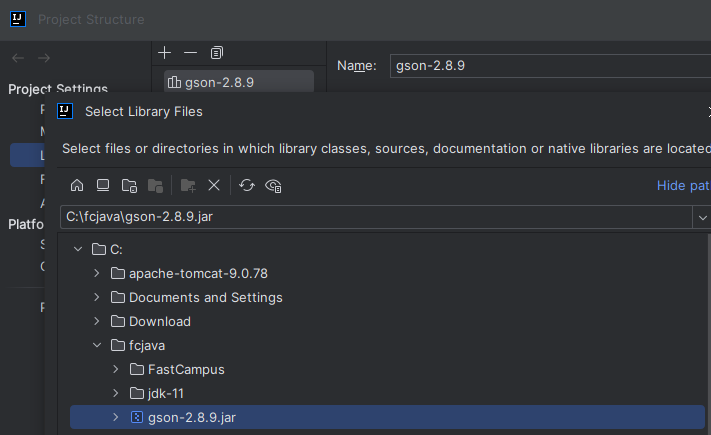711x435 pixels.
Task: Click the New Folder icon
Action: point(188,186)
